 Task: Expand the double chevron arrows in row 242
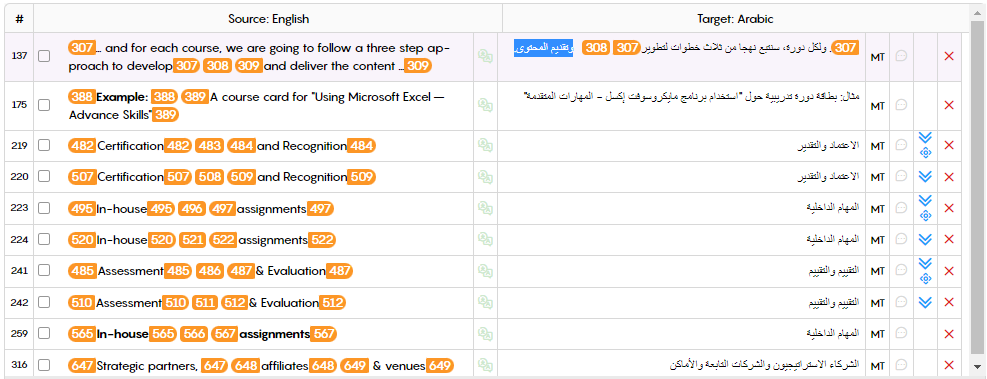(x=925, y=303)
